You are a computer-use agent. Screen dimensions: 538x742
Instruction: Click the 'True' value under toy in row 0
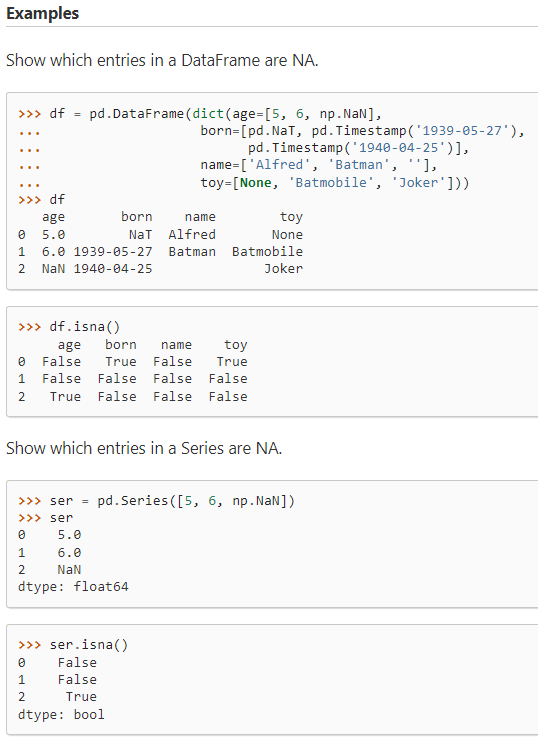[x=232, y=362]
